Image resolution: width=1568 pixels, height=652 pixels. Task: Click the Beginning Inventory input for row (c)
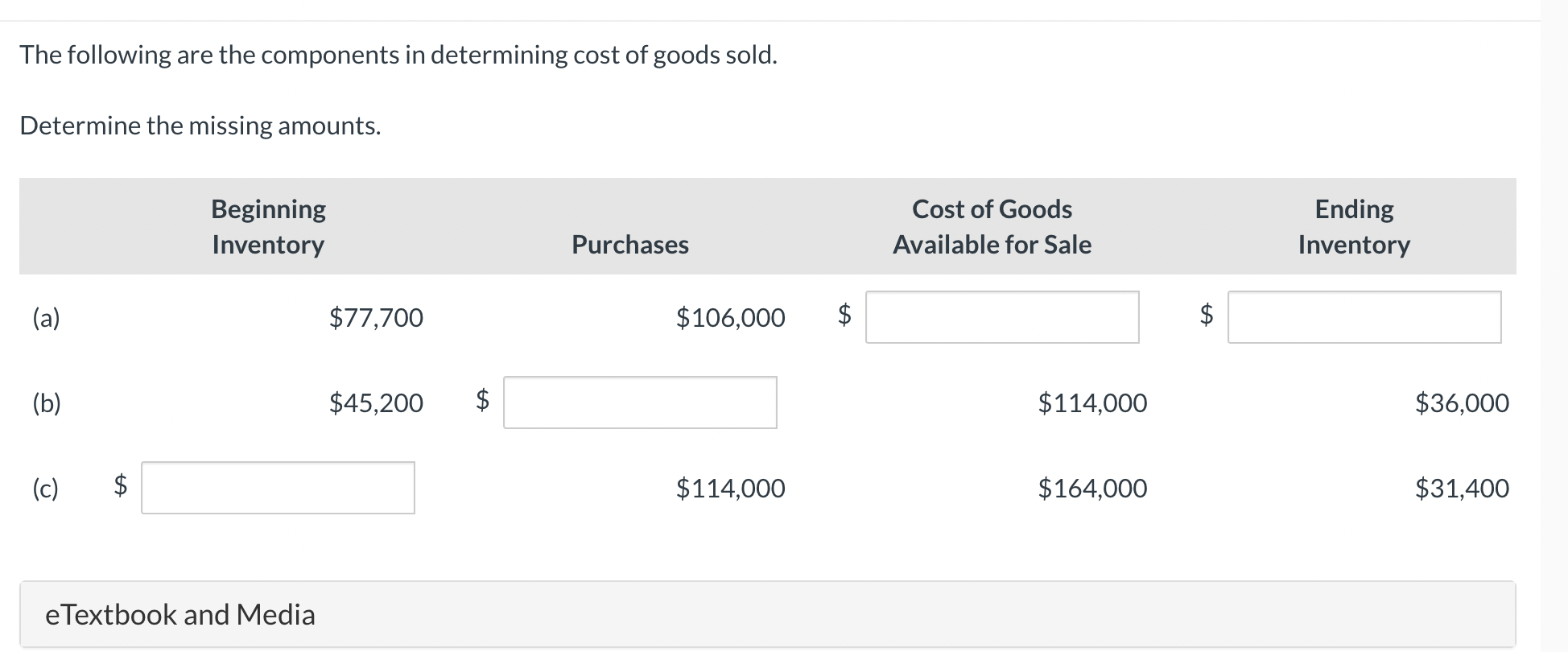[278, 488]
